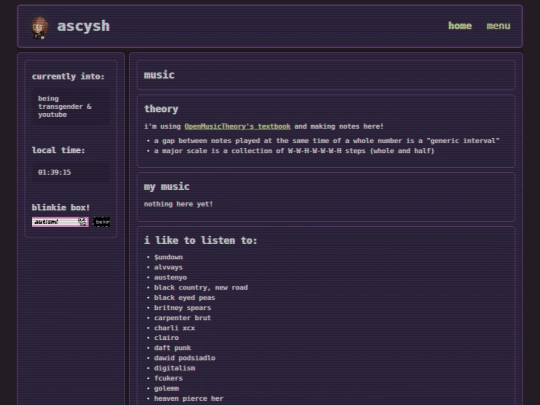Screen dimensions: 540x405
Task: Click the 'blinkie box!' heading
Action: pos(61,207)
